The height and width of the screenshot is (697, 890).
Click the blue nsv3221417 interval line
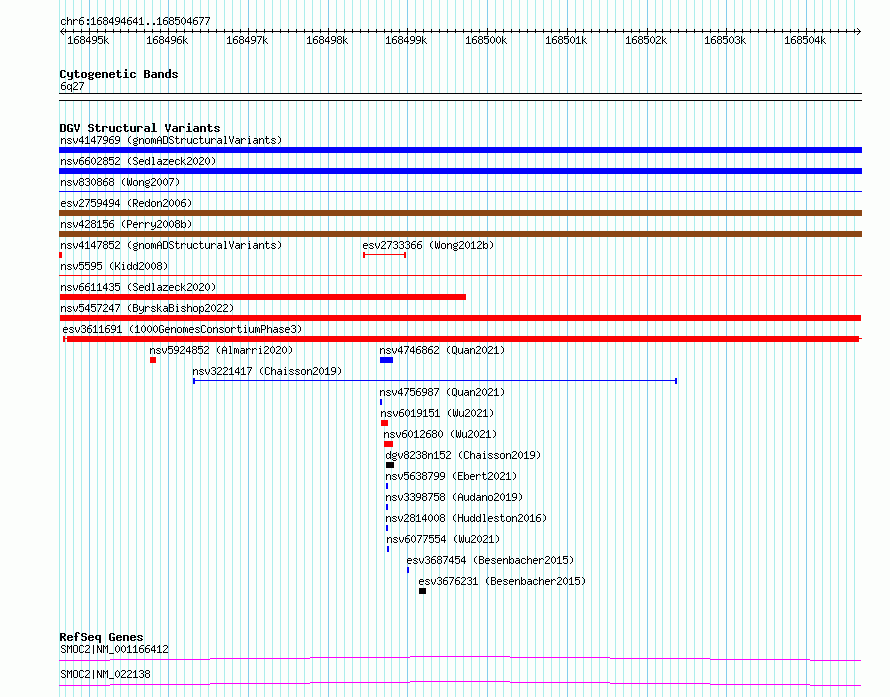coord(435,381)
